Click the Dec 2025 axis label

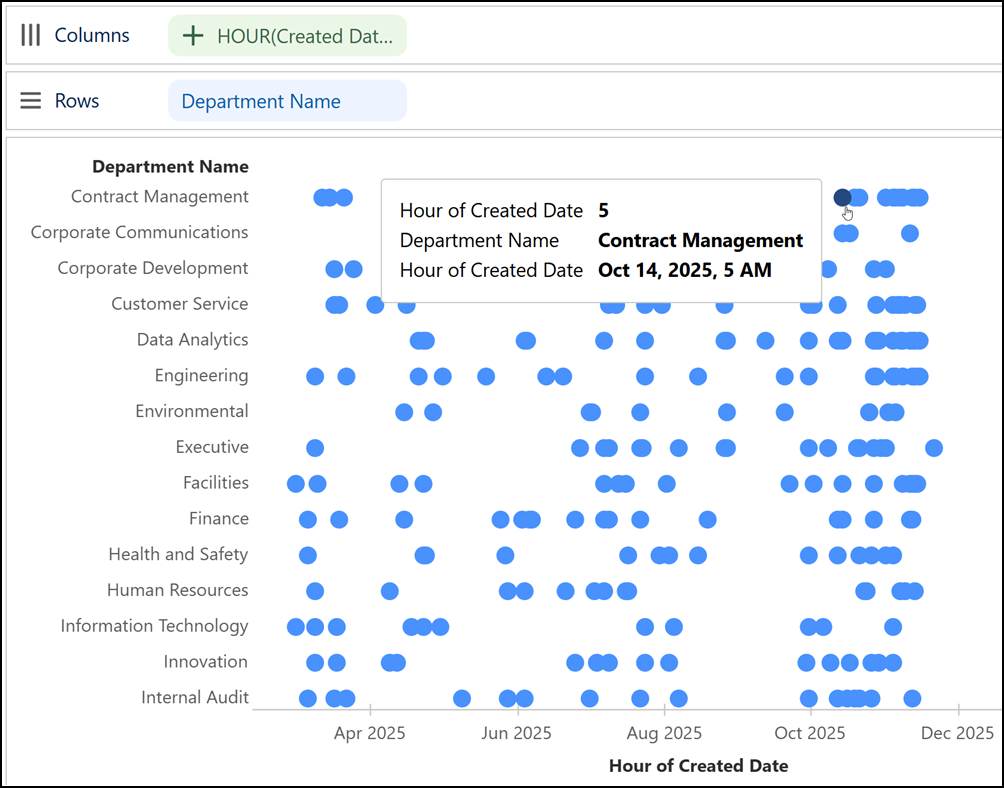(957, 733)
